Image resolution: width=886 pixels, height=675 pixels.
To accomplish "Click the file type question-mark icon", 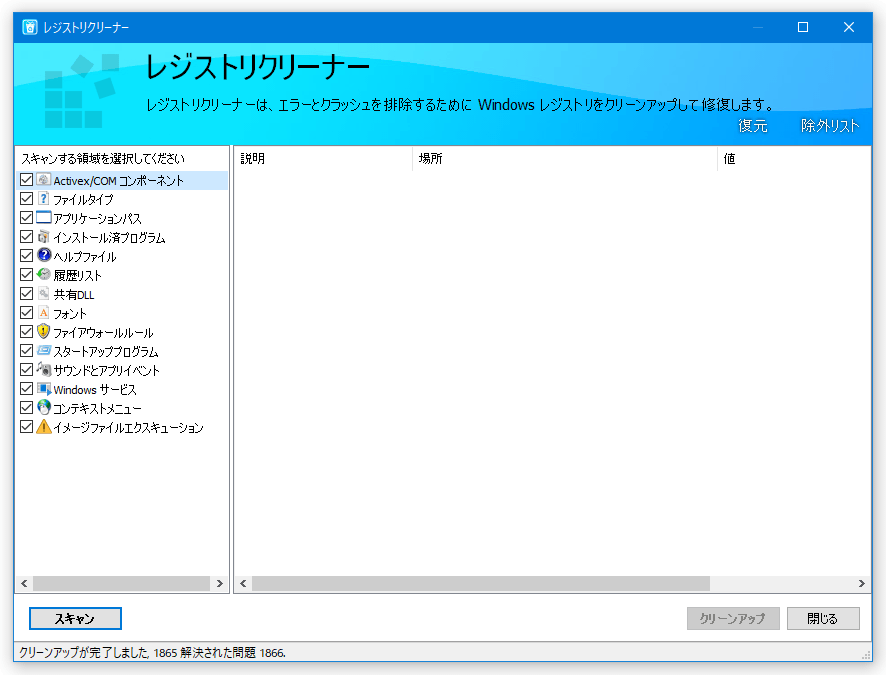I will click(44, 199).
